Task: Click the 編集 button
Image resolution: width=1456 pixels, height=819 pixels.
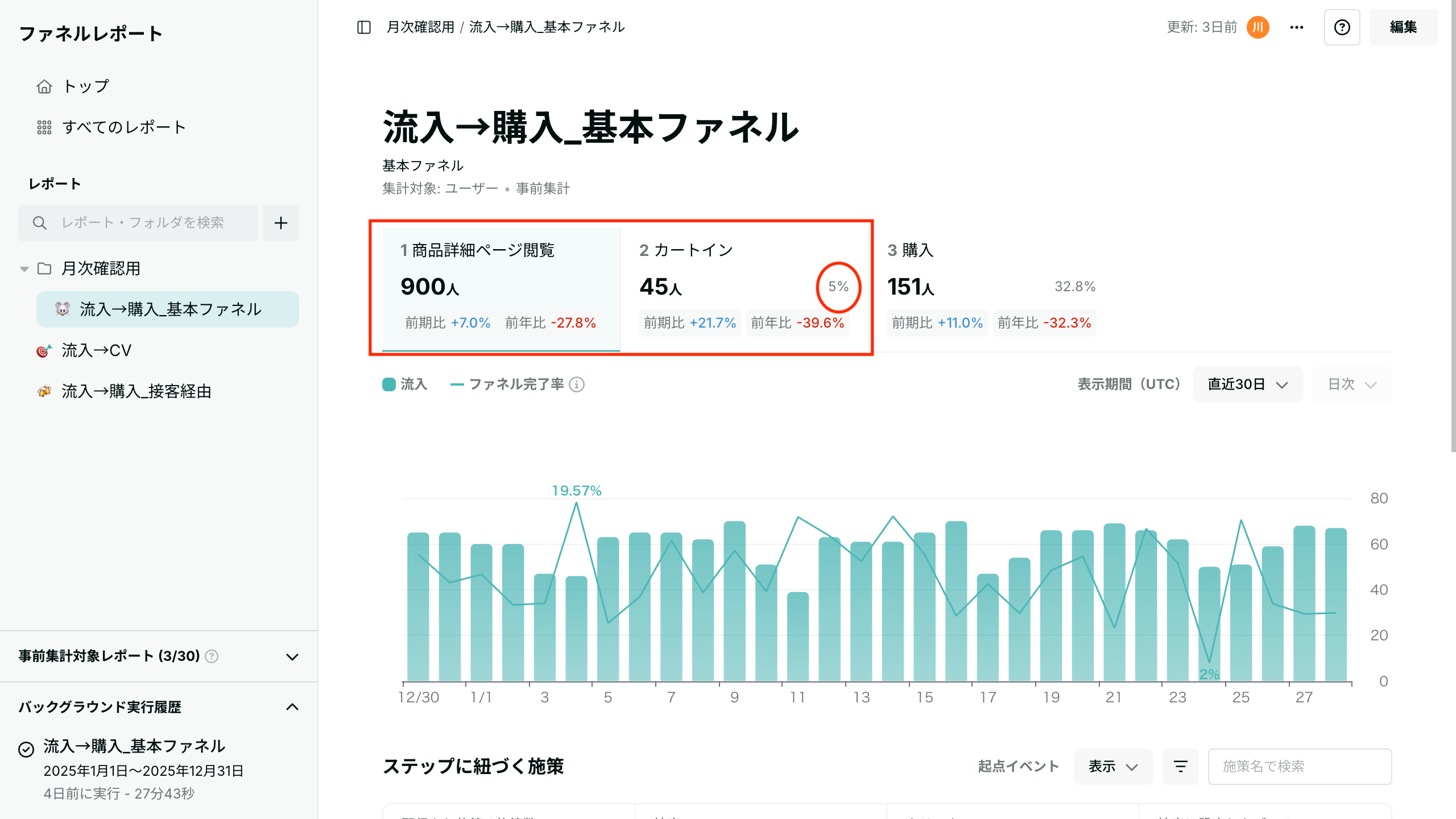Action: pos(1403,27)
